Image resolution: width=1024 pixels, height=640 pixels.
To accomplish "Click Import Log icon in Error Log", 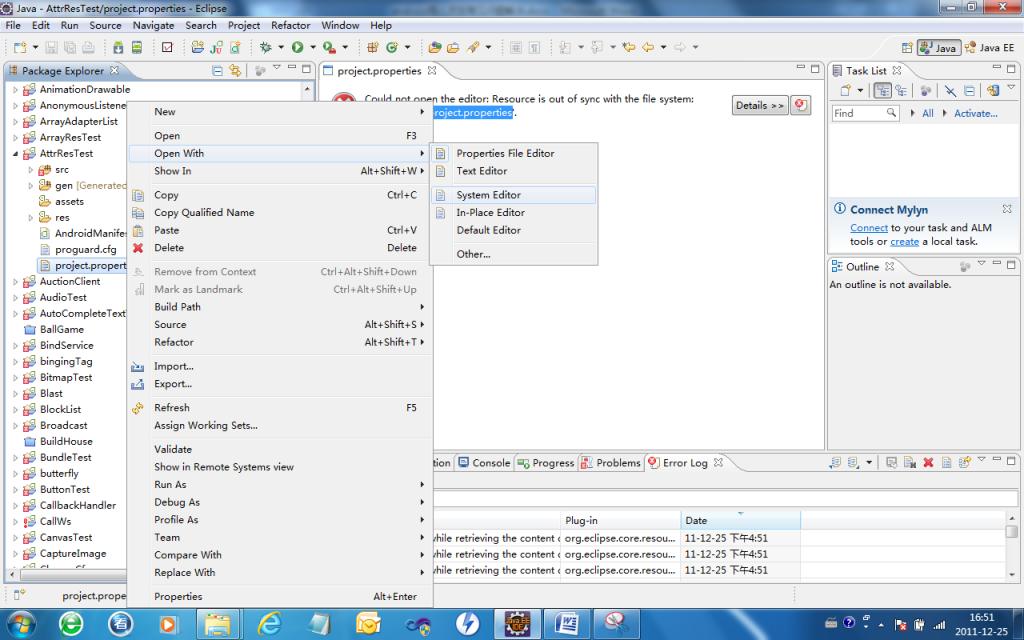I will point(853,462).
